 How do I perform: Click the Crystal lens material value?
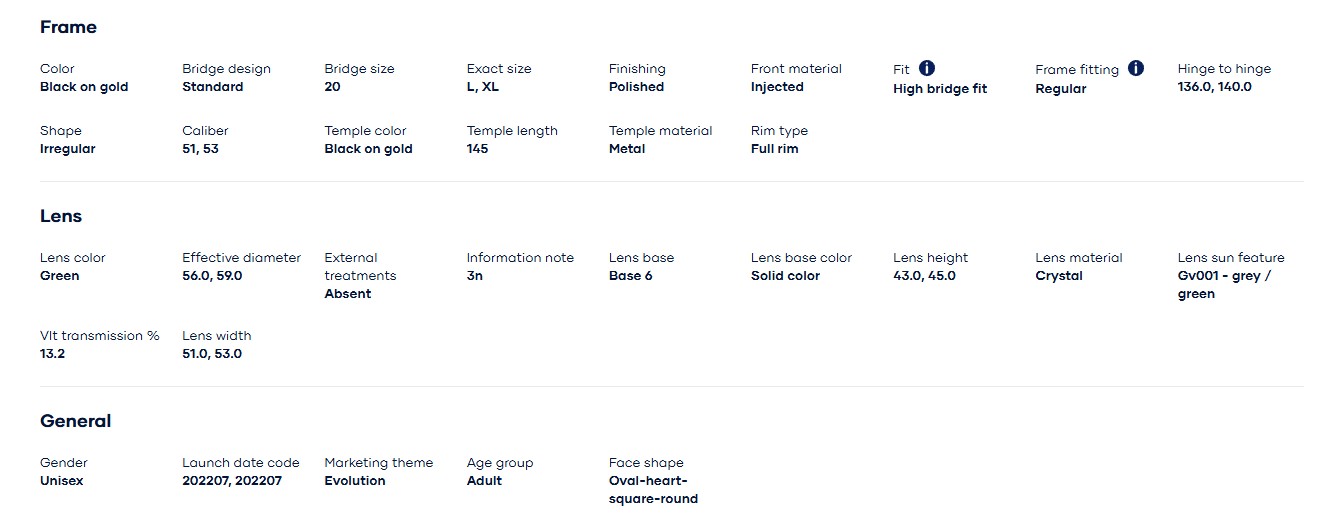(x=1059, y=276)
